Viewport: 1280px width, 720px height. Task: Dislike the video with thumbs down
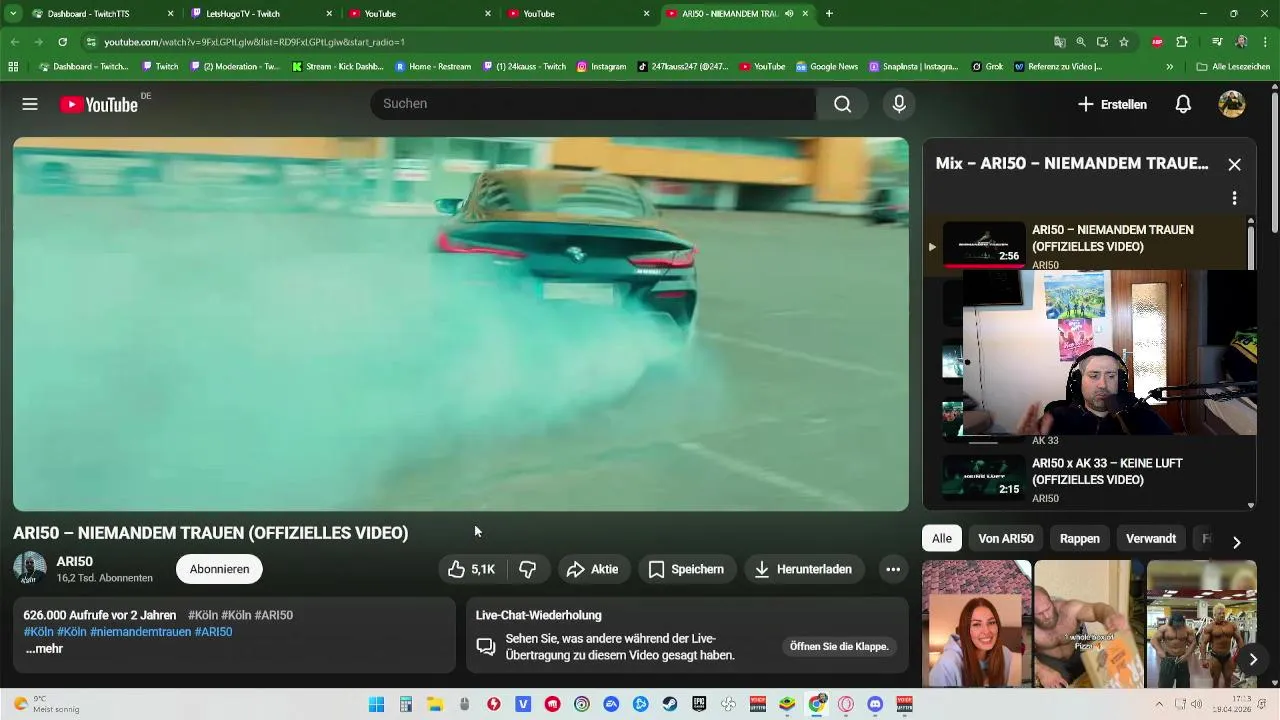[528, 569]
